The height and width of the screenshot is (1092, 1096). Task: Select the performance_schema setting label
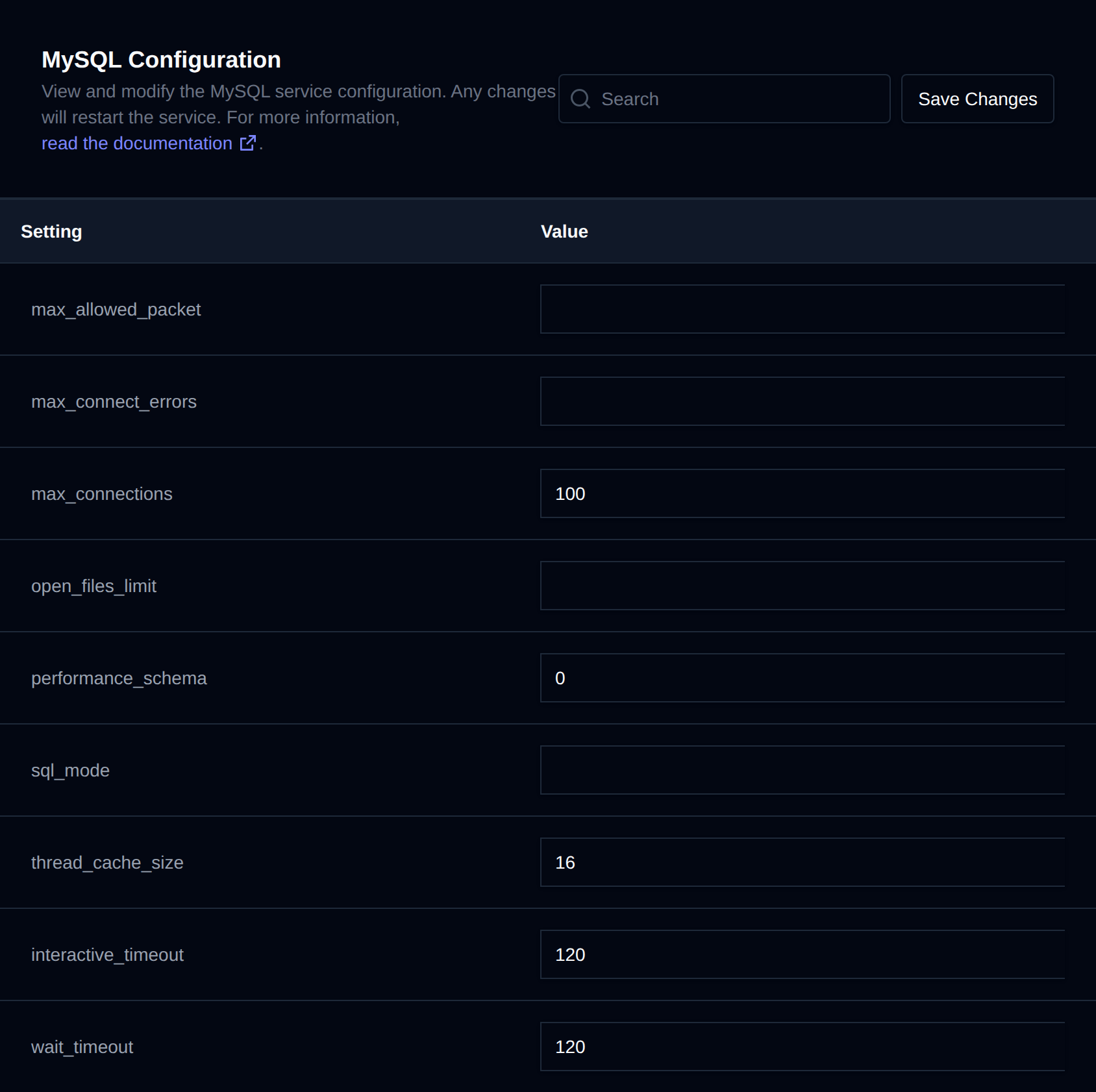point(119,678)
